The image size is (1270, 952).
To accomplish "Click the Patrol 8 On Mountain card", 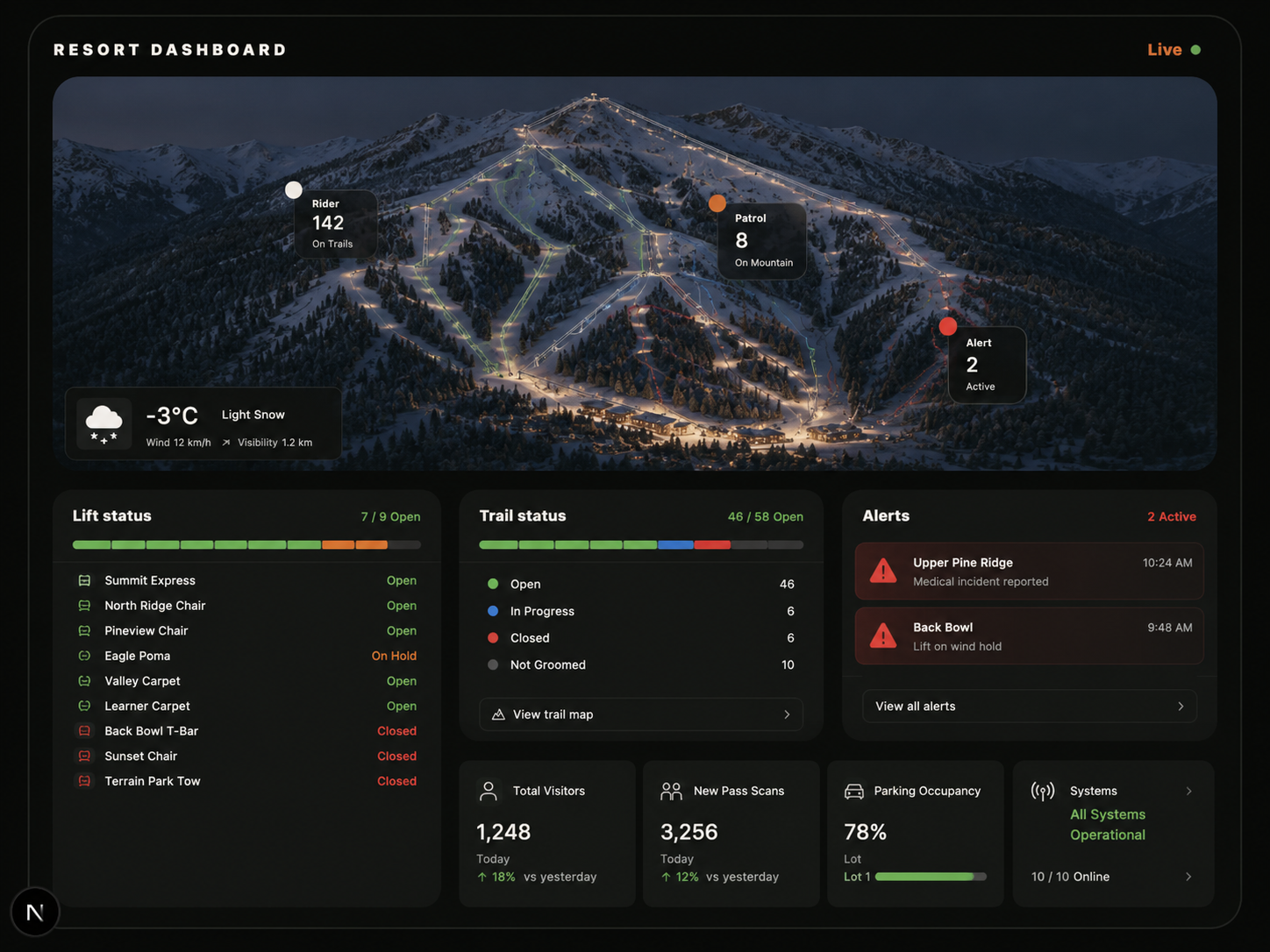I will tap(763, 242).
